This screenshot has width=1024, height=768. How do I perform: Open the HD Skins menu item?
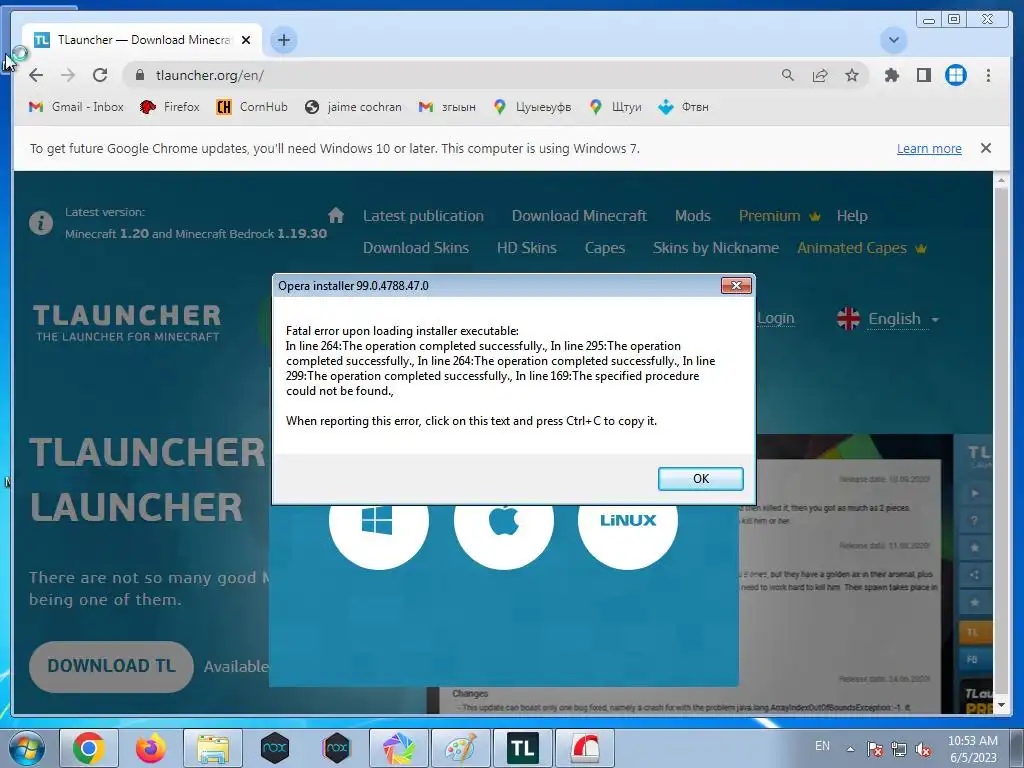(526, 248)
